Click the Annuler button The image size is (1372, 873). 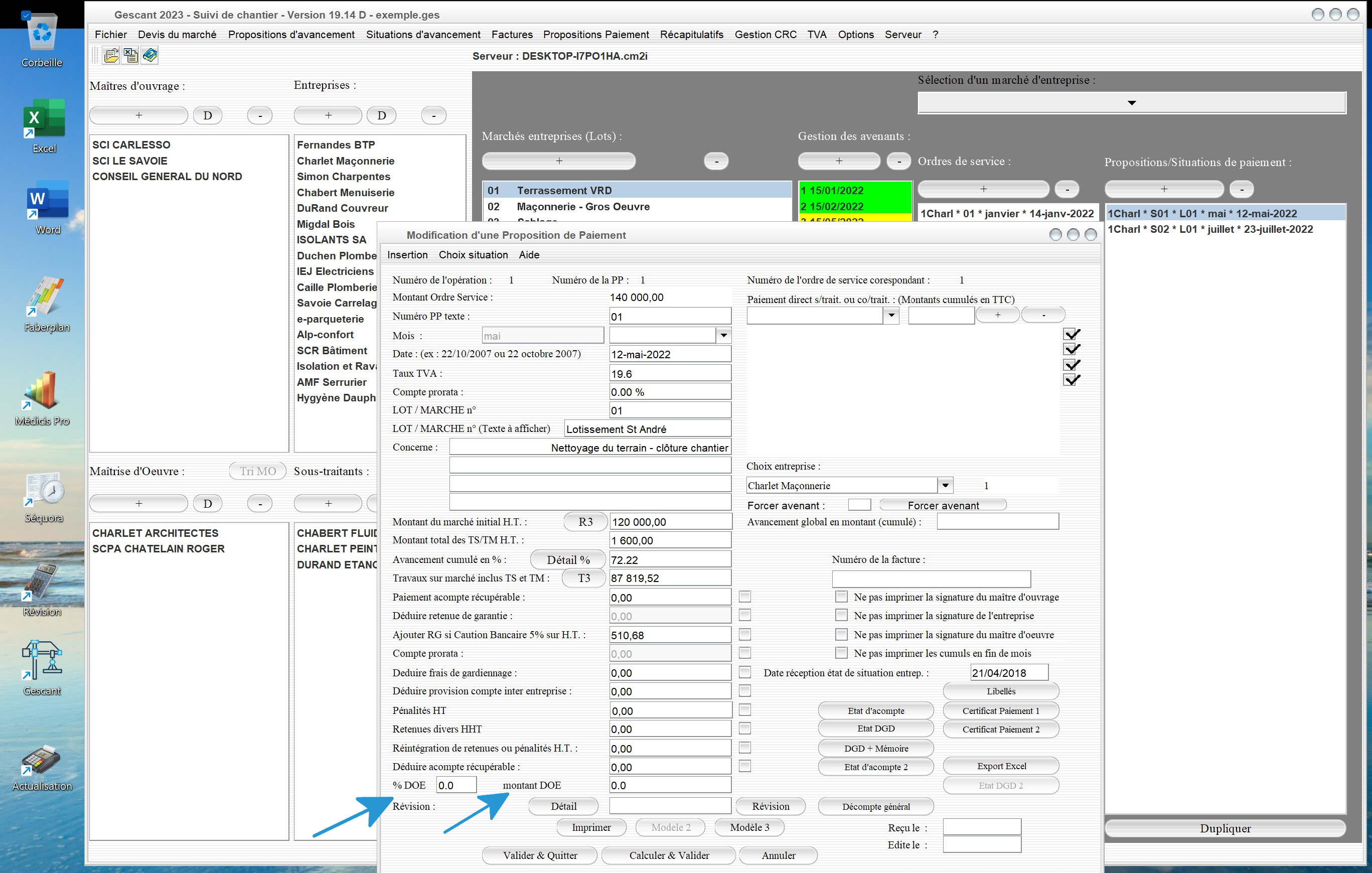point(778,855)
